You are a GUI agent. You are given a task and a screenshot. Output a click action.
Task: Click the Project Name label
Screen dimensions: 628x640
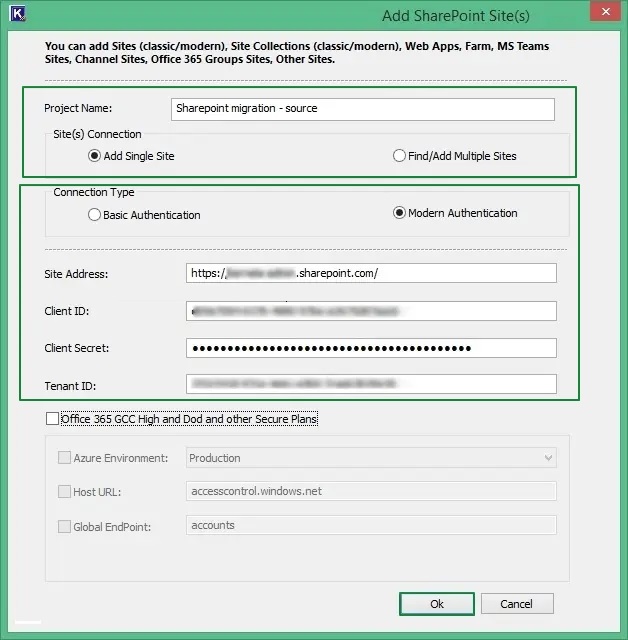pyautogui.click(x=78, y=109)
